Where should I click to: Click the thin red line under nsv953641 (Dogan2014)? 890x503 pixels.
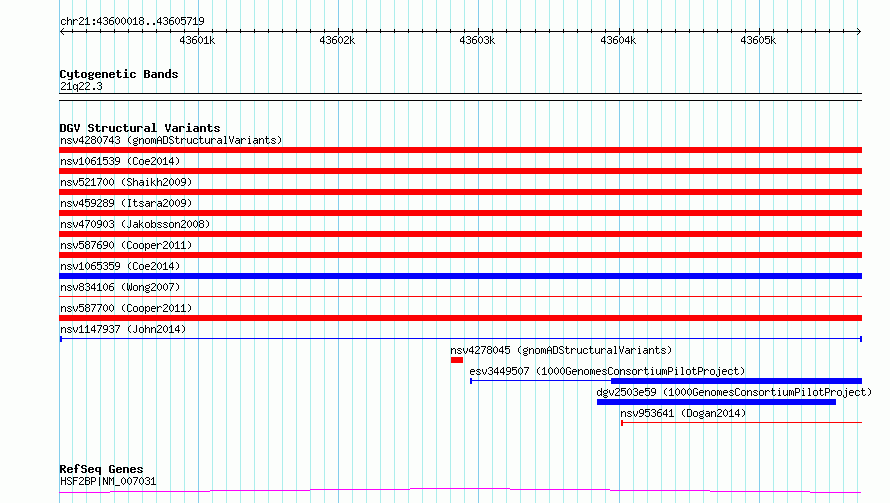(x=741, y=422)
